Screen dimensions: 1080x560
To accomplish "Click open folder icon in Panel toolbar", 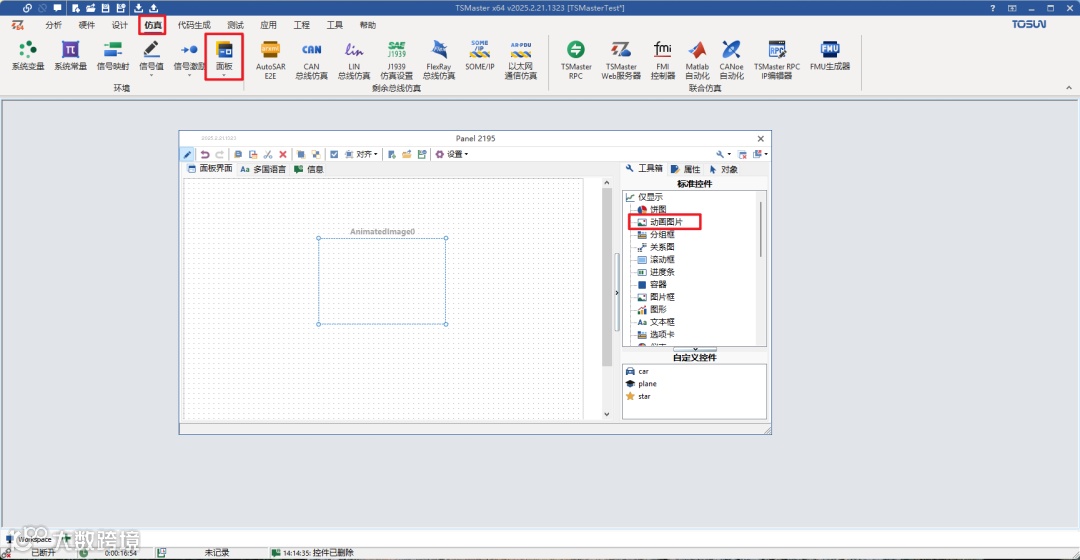I will 406,154.
